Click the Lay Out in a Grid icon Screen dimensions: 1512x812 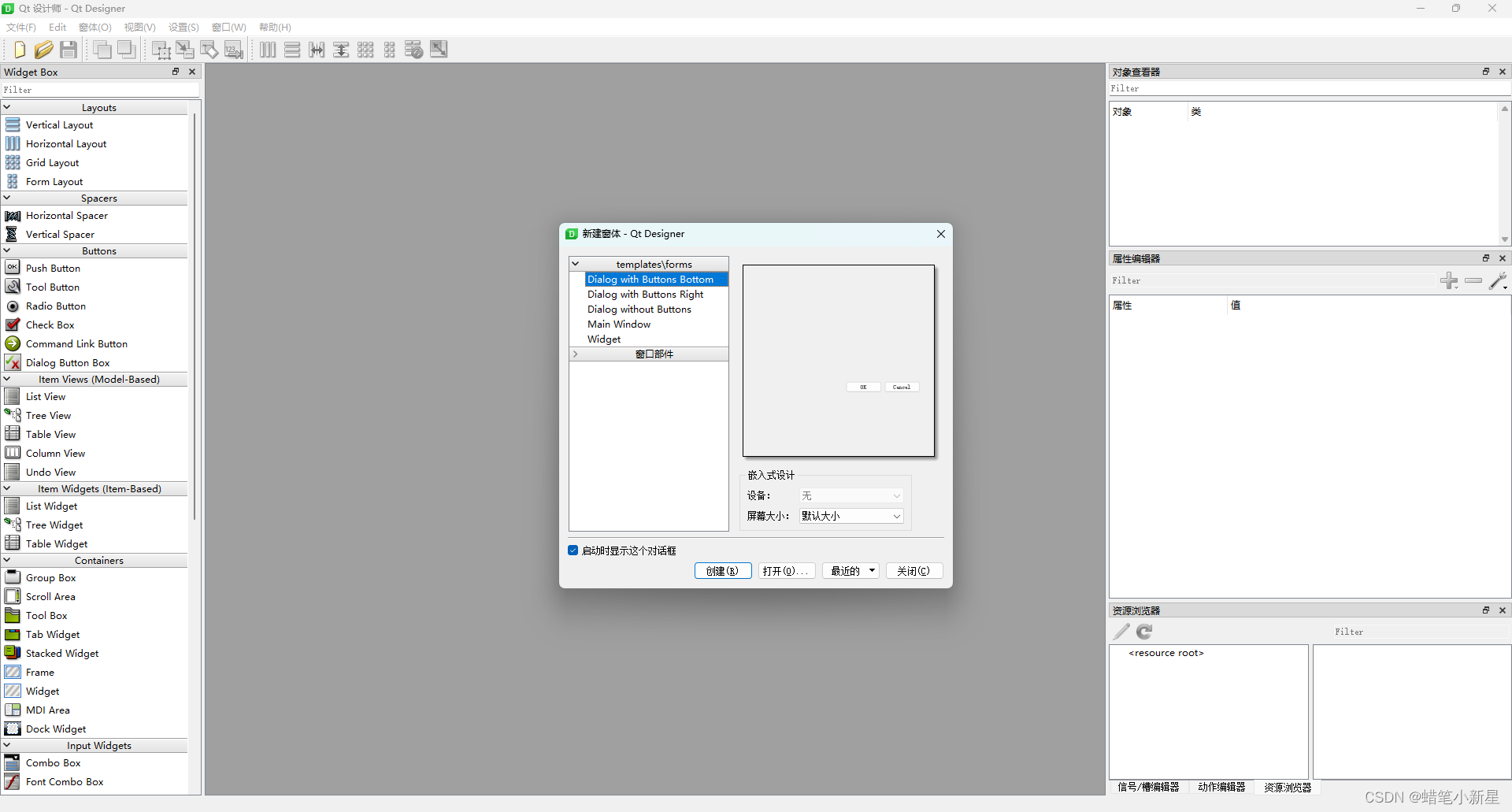point(365,49)
